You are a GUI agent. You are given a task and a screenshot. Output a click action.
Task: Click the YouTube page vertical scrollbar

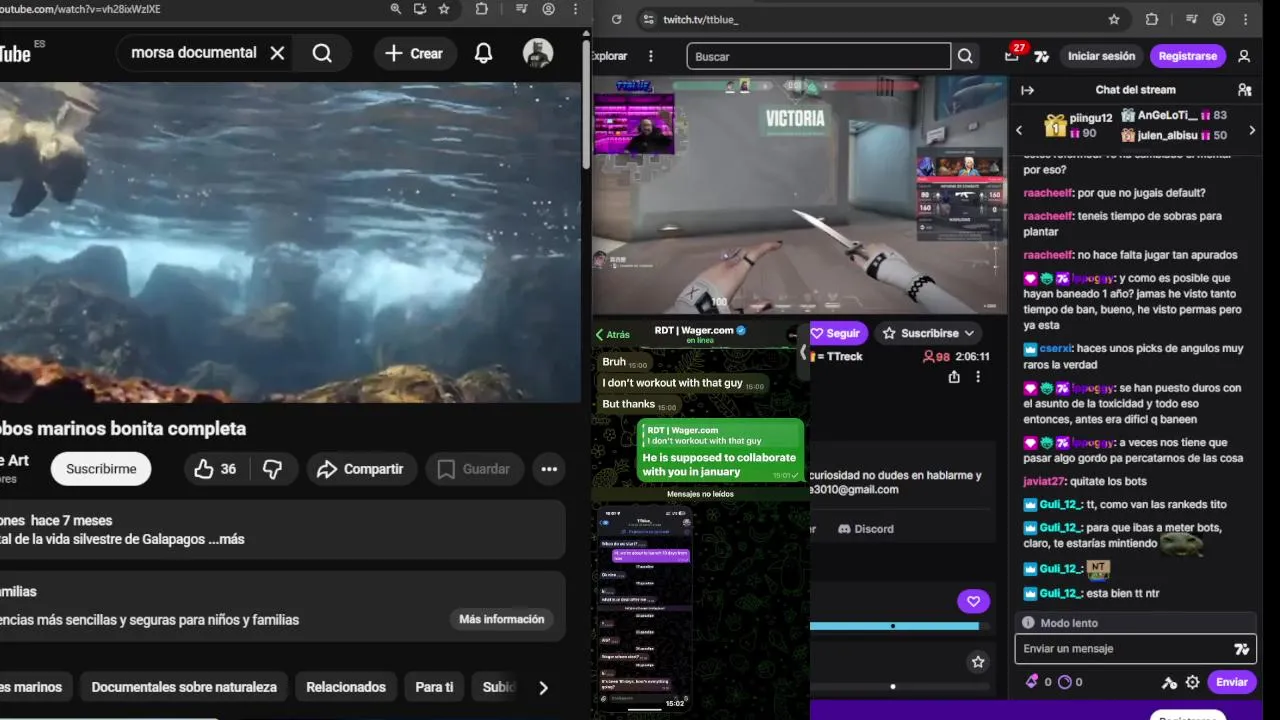(x=586, y=104)
